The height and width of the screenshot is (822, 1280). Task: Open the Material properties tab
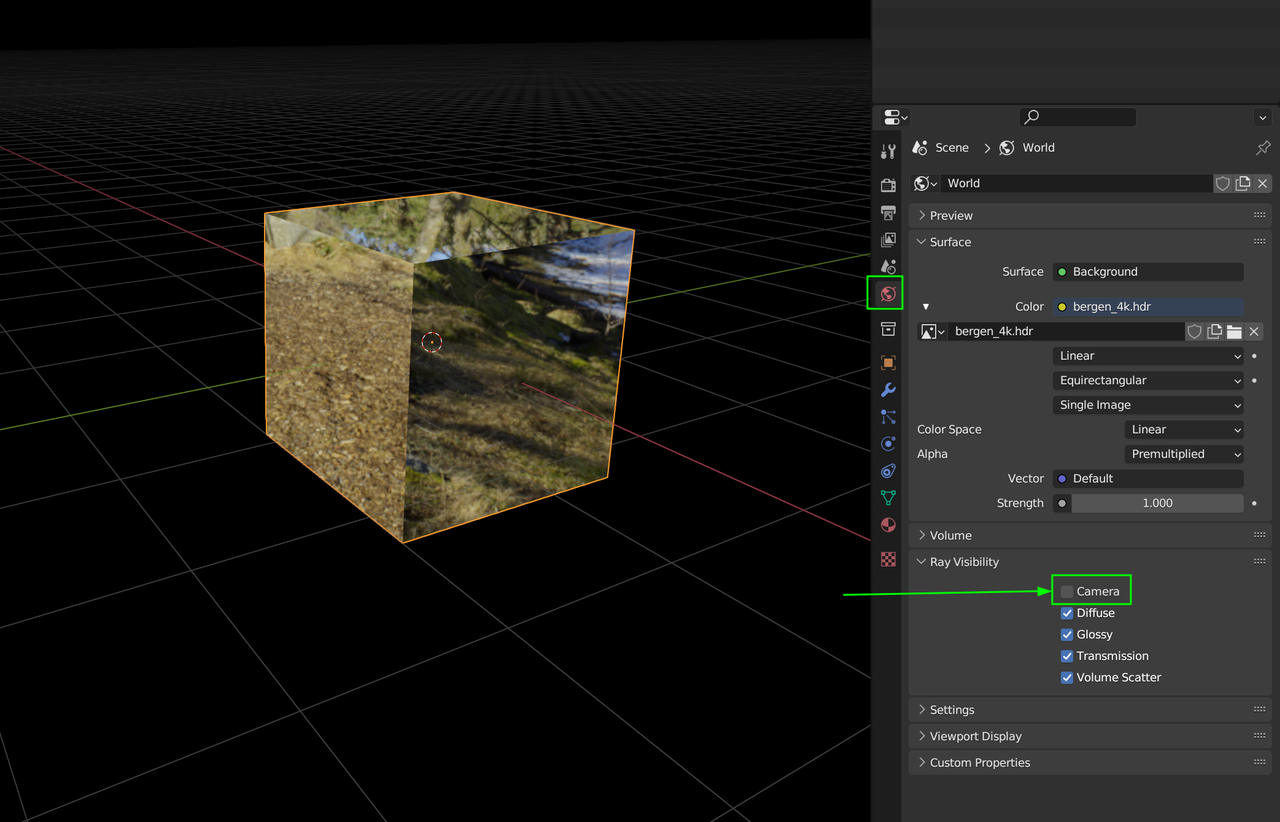[888, 524]
